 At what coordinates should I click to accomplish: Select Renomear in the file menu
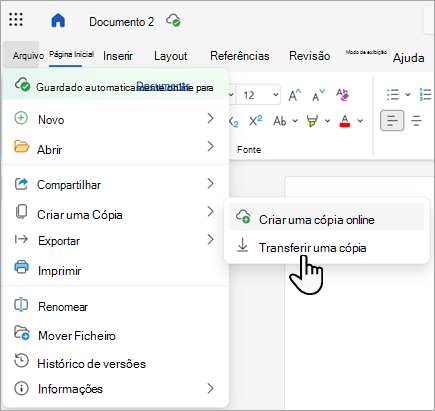click(x=115, y=306)
